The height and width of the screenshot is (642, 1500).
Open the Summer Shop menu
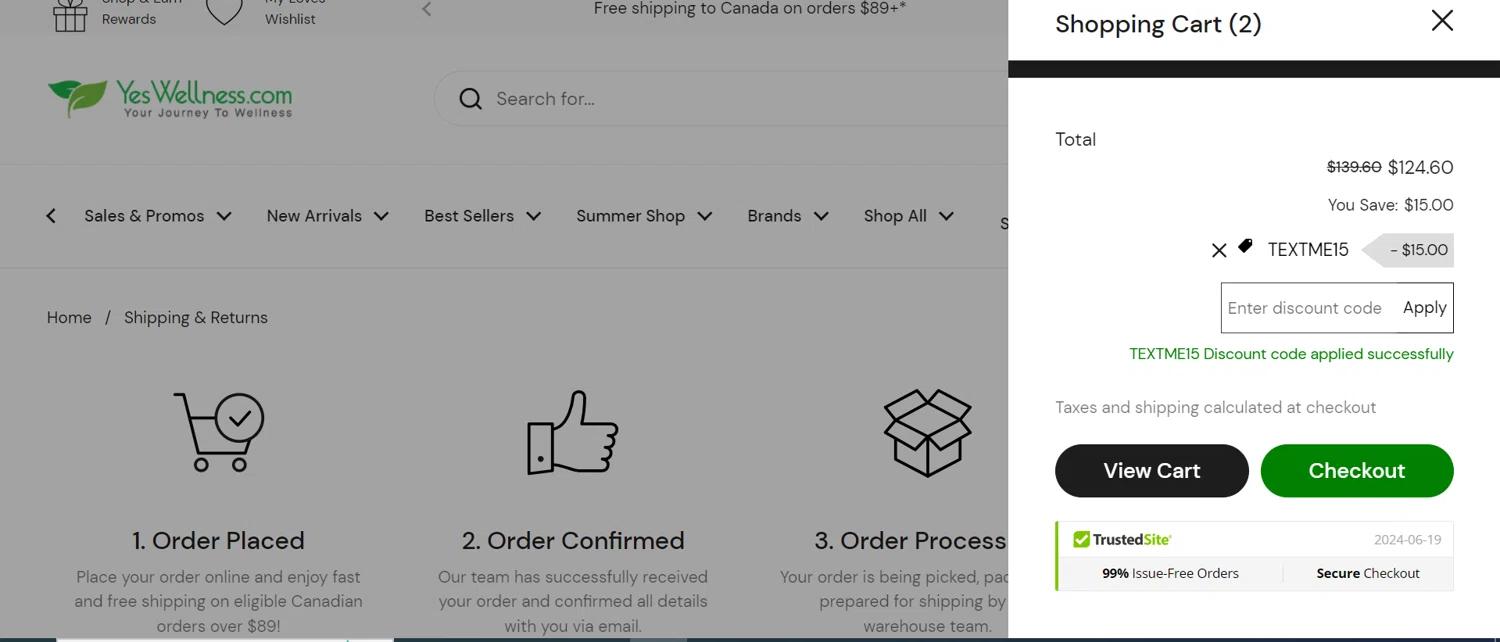pos(644,216)
